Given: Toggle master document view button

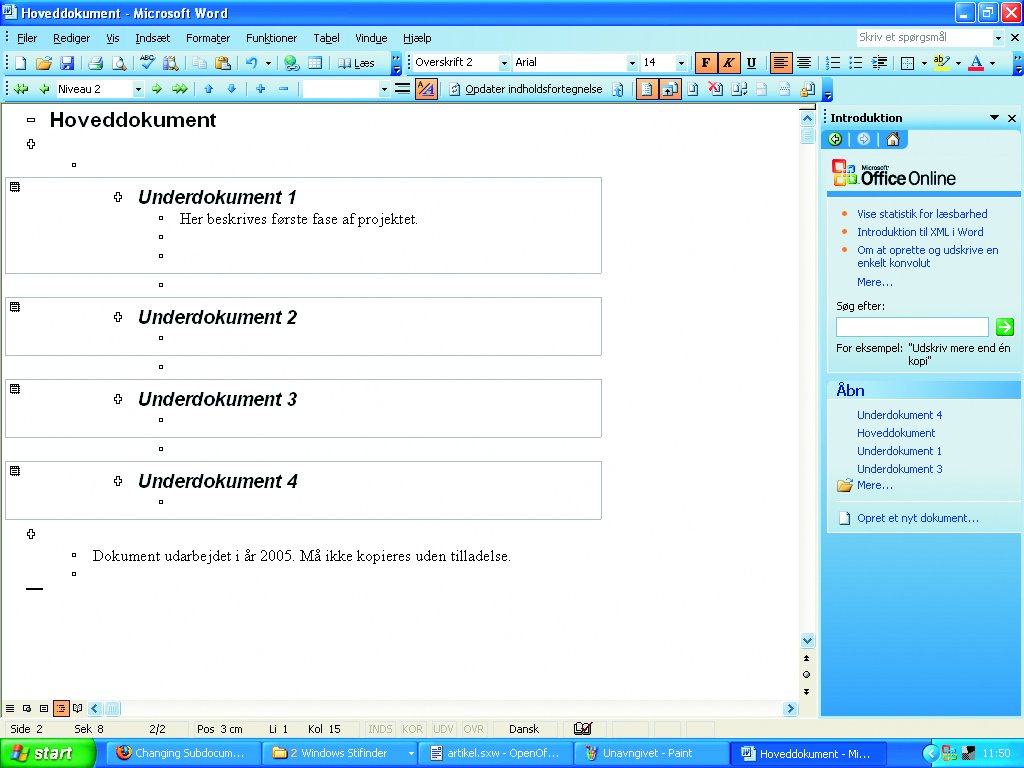Looking at the screenshot, I should [x=646, y=89].
